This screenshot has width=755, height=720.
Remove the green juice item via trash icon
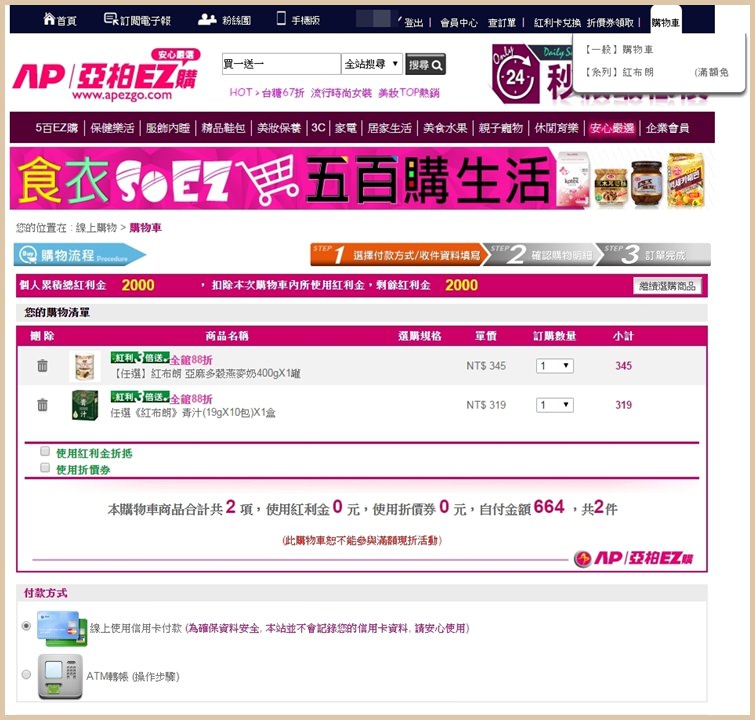[x=42, y=405]
